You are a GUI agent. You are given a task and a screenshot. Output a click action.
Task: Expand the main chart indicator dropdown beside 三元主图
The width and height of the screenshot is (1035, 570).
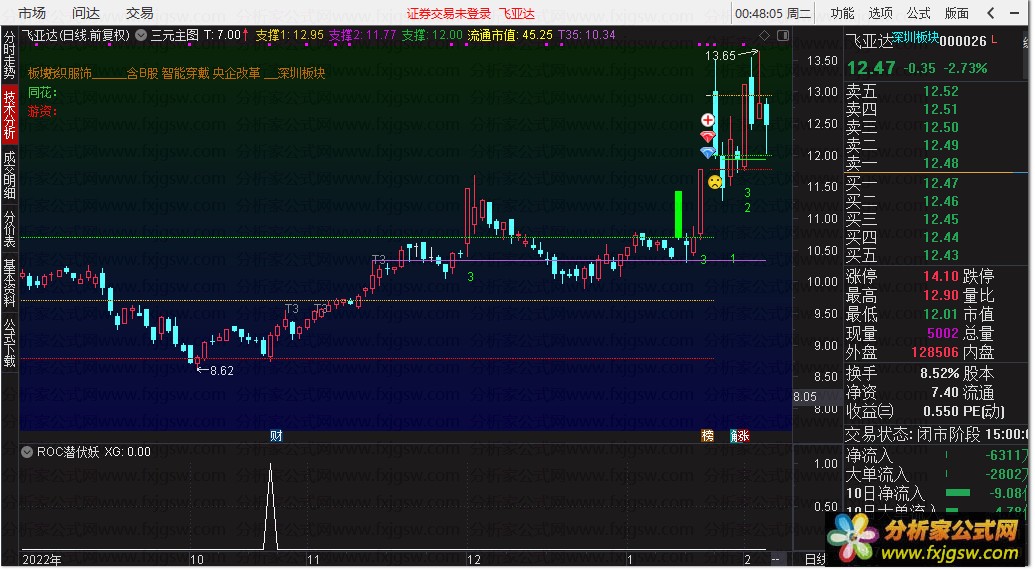click(141, 35)
